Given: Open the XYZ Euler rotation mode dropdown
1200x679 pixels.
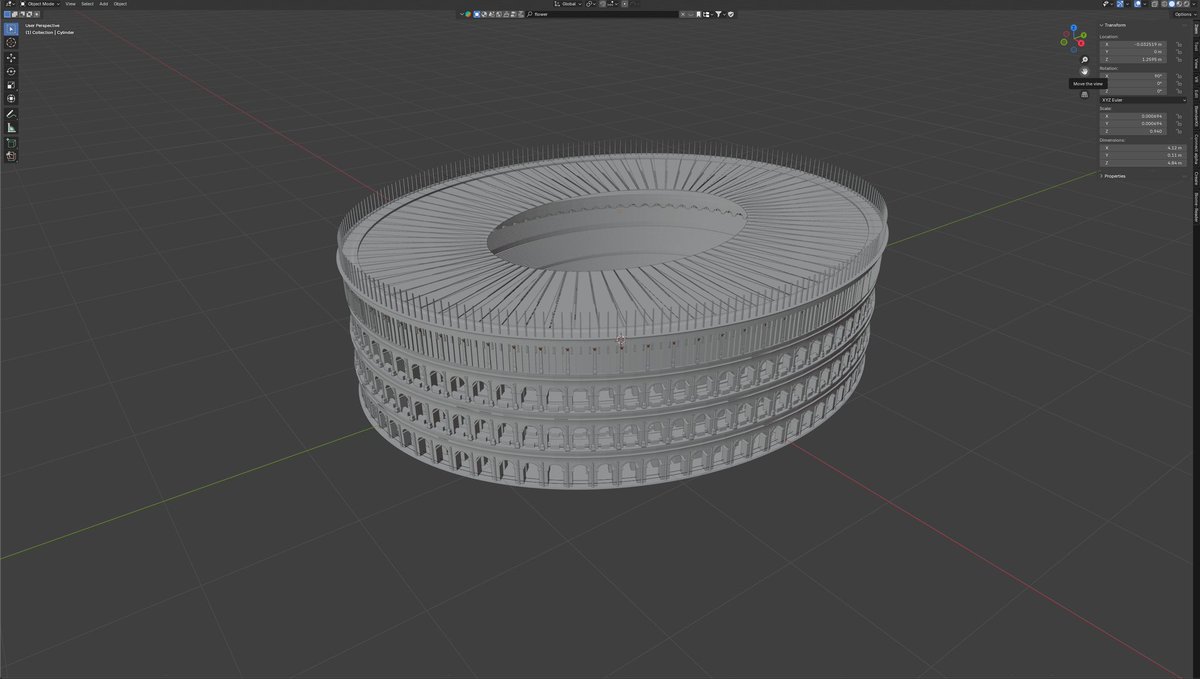Looking at the screenshot, I should (x=1143, y=99).
